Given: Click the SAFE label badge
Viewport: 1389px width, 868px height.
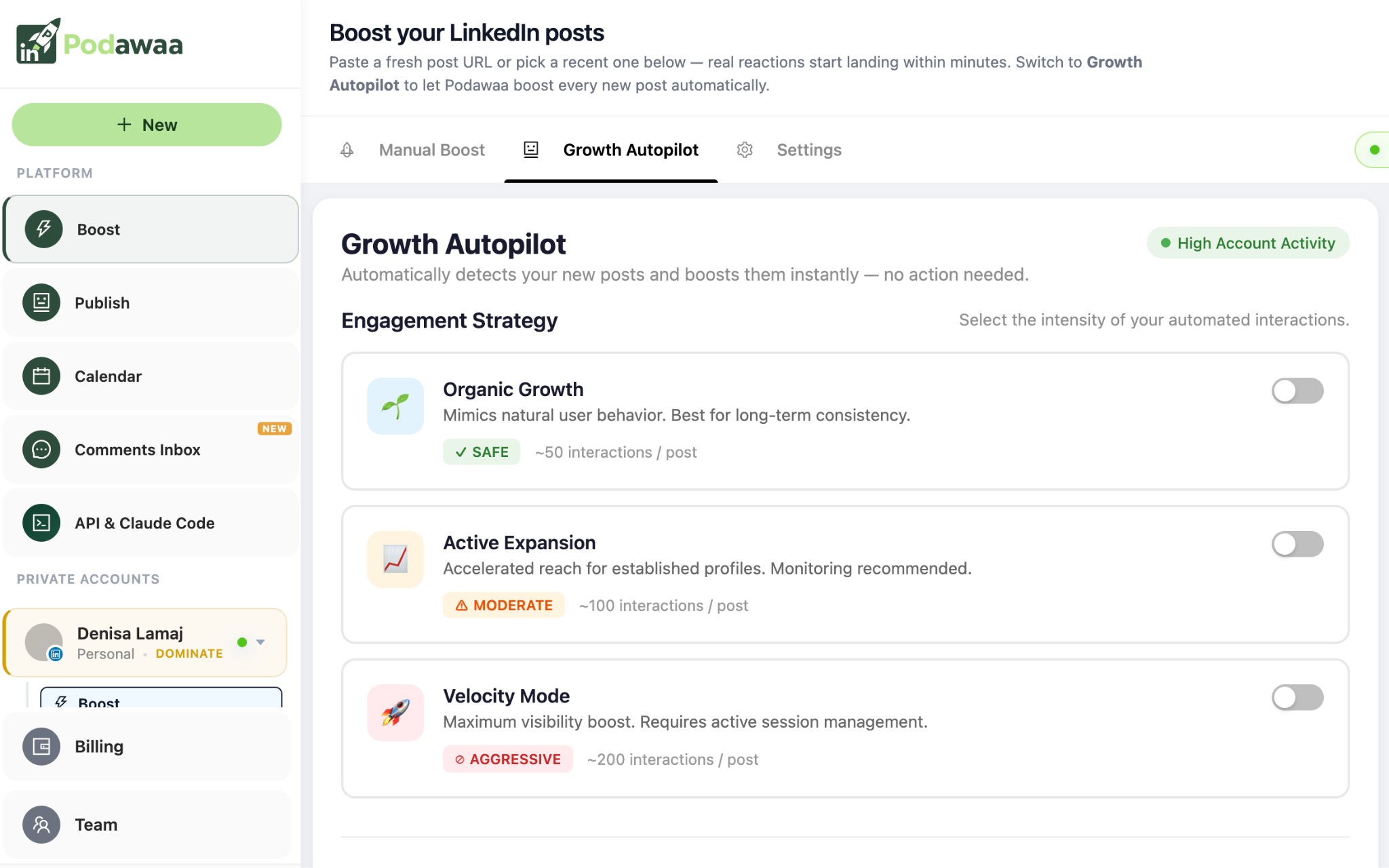Looking at the screenshot, I should click(x=482, y=452).
